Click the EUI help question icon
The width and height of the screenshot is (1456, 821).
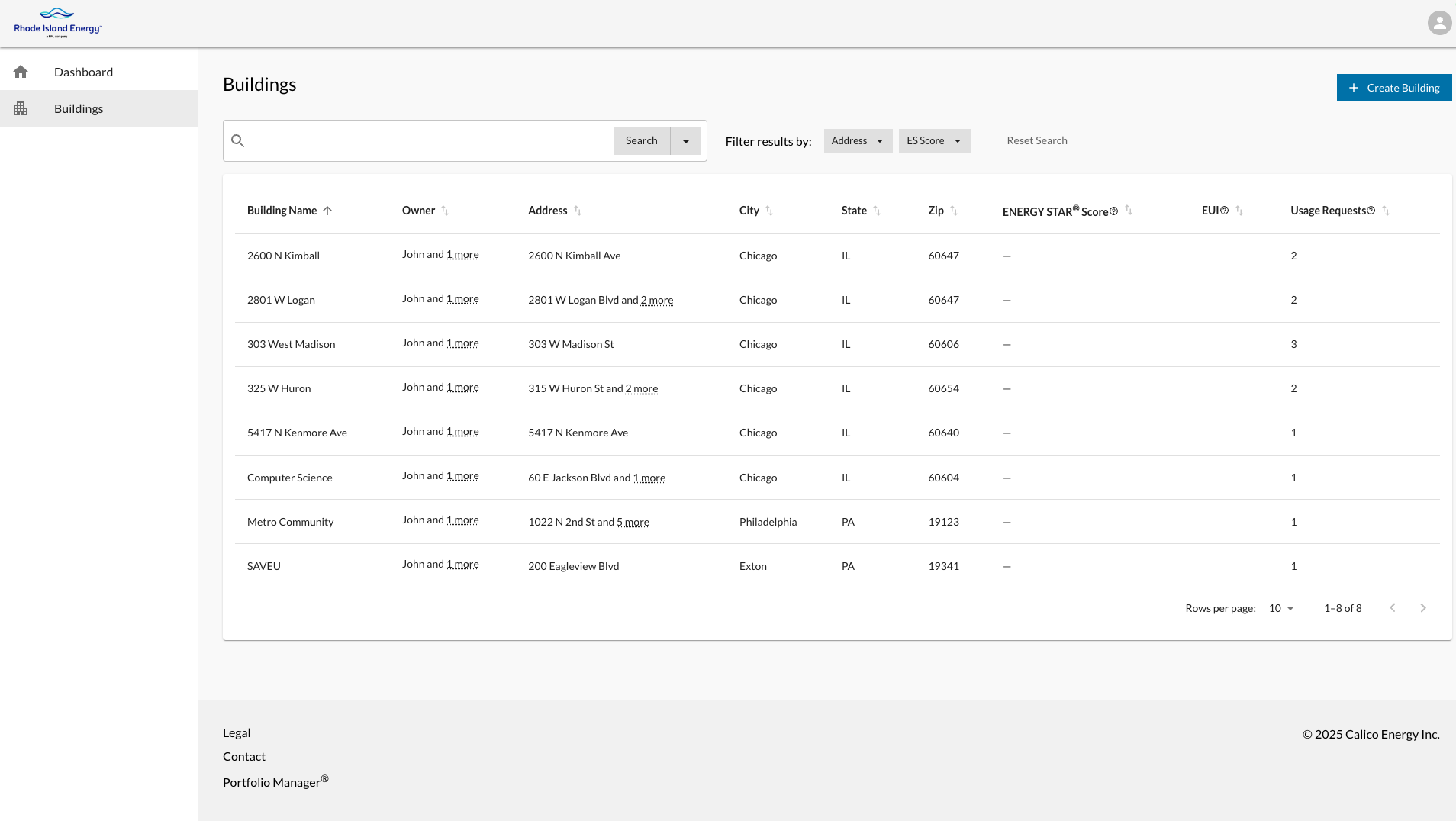point(1224,211)
